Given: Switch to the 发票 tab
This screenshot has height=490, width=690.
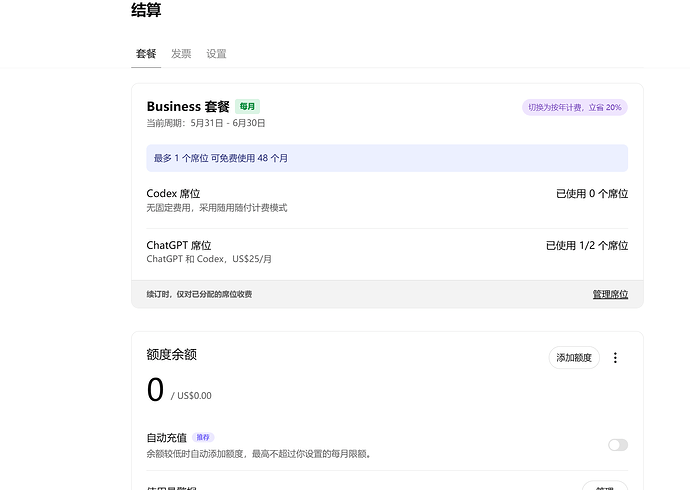Looking at the screenshot, I should [181, 54].
